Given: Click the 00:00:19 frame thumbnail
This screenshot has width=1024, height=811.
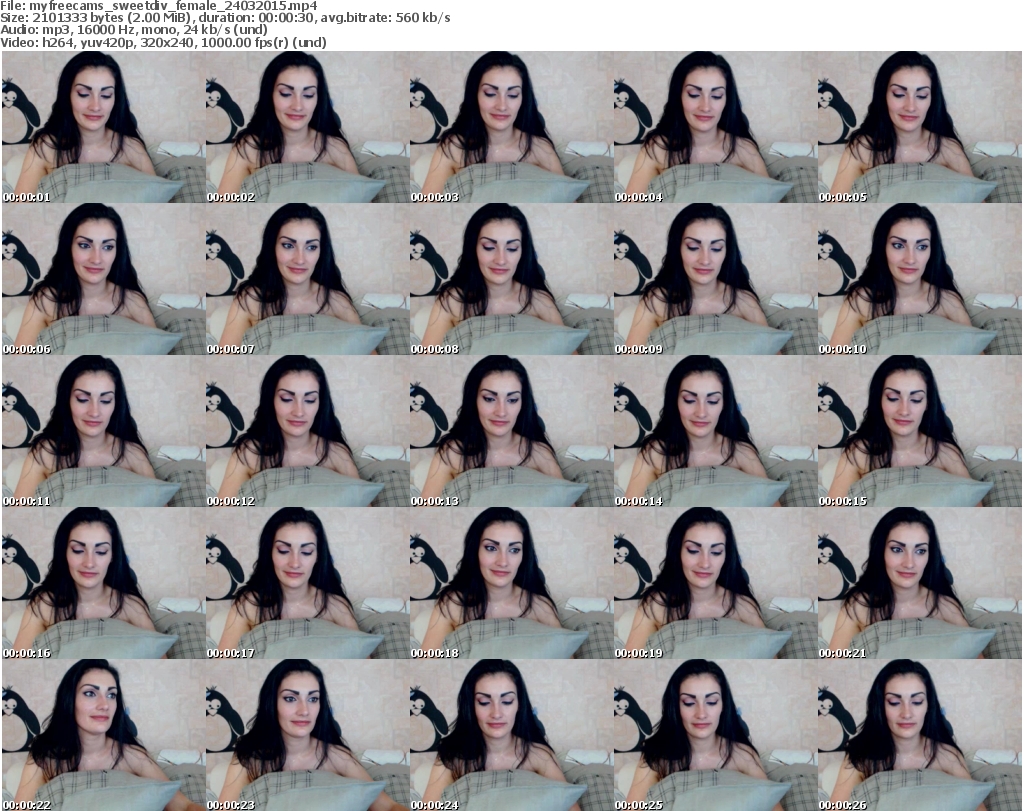Looking at the screenshot, I should (x=715, y=583).
